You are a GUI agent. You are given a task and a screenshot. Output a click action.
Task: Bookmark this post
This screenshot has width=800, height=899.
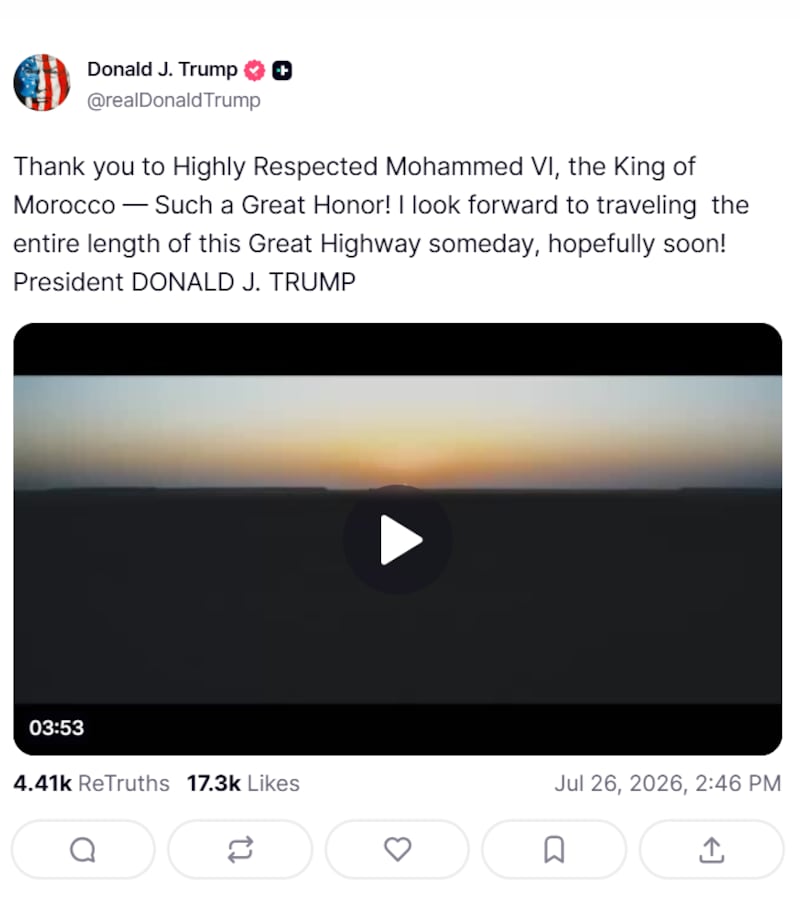(x=554, y=849)
